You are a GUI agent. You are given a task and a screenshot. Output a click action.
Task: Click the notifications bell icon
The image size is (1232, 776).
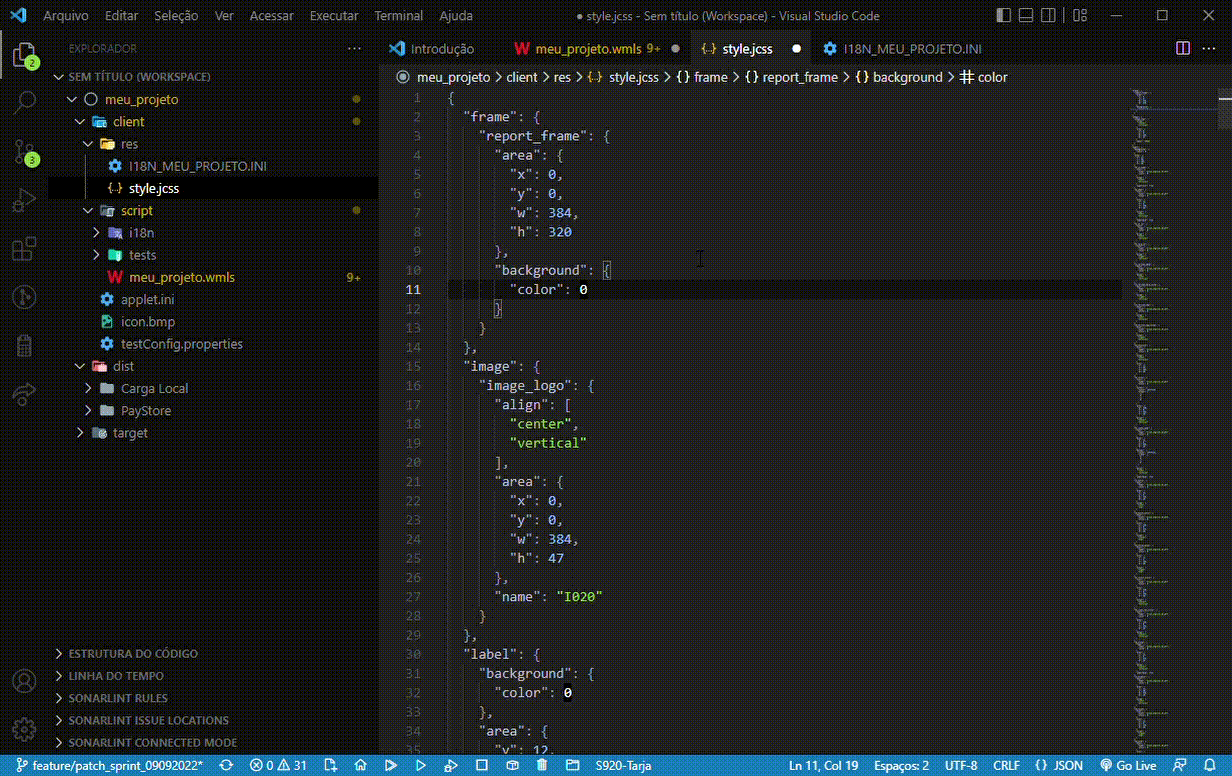[1211, 764]
